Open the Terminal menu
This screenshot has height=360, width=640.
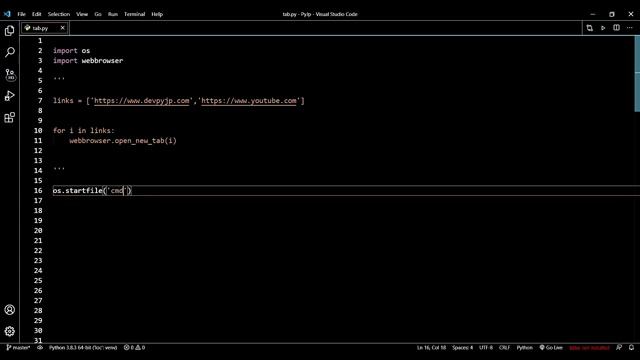[134, 14]
